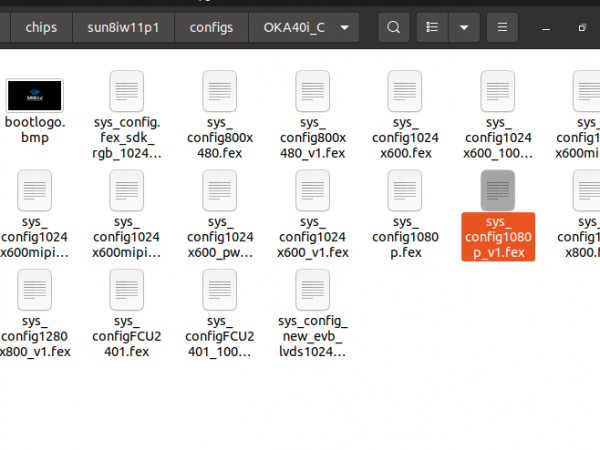Navigate to sun8iw11p1 in path bar
Image resolution: width=600 pixels, height=450 pixels.
[x=125, y=27]
